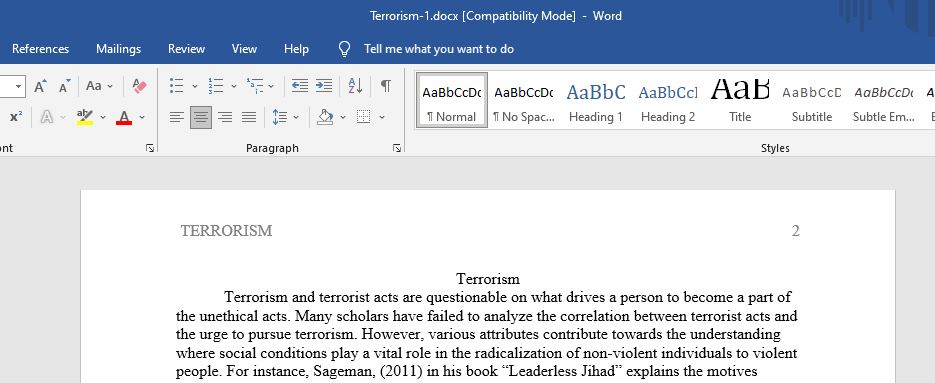Click the Tell me lightbulb icon
Viewport: 935px width, 383px height.
[344, 49]
